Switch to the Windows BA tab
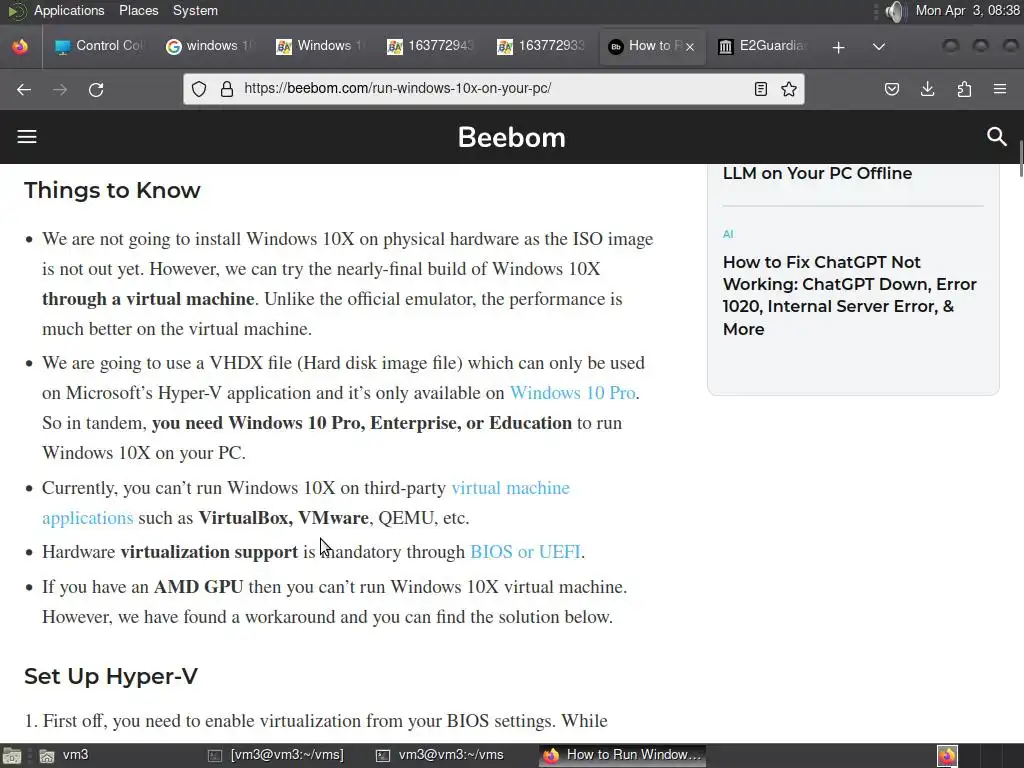Viewport: 1024px width, 768px height. pos(319,46)
